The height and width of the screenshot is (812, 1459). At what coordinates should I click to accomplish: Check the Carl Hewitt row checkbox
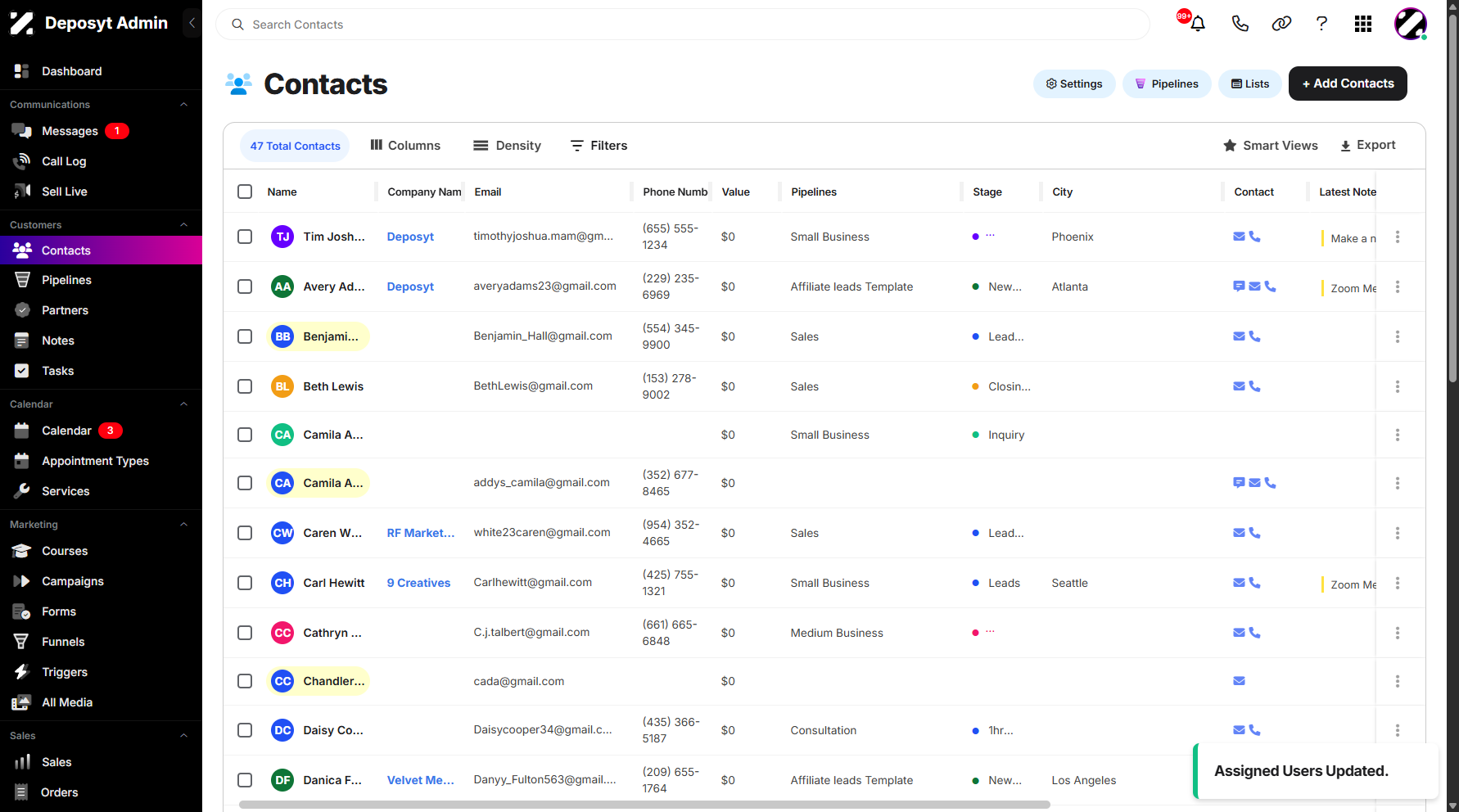pos(245,583)
